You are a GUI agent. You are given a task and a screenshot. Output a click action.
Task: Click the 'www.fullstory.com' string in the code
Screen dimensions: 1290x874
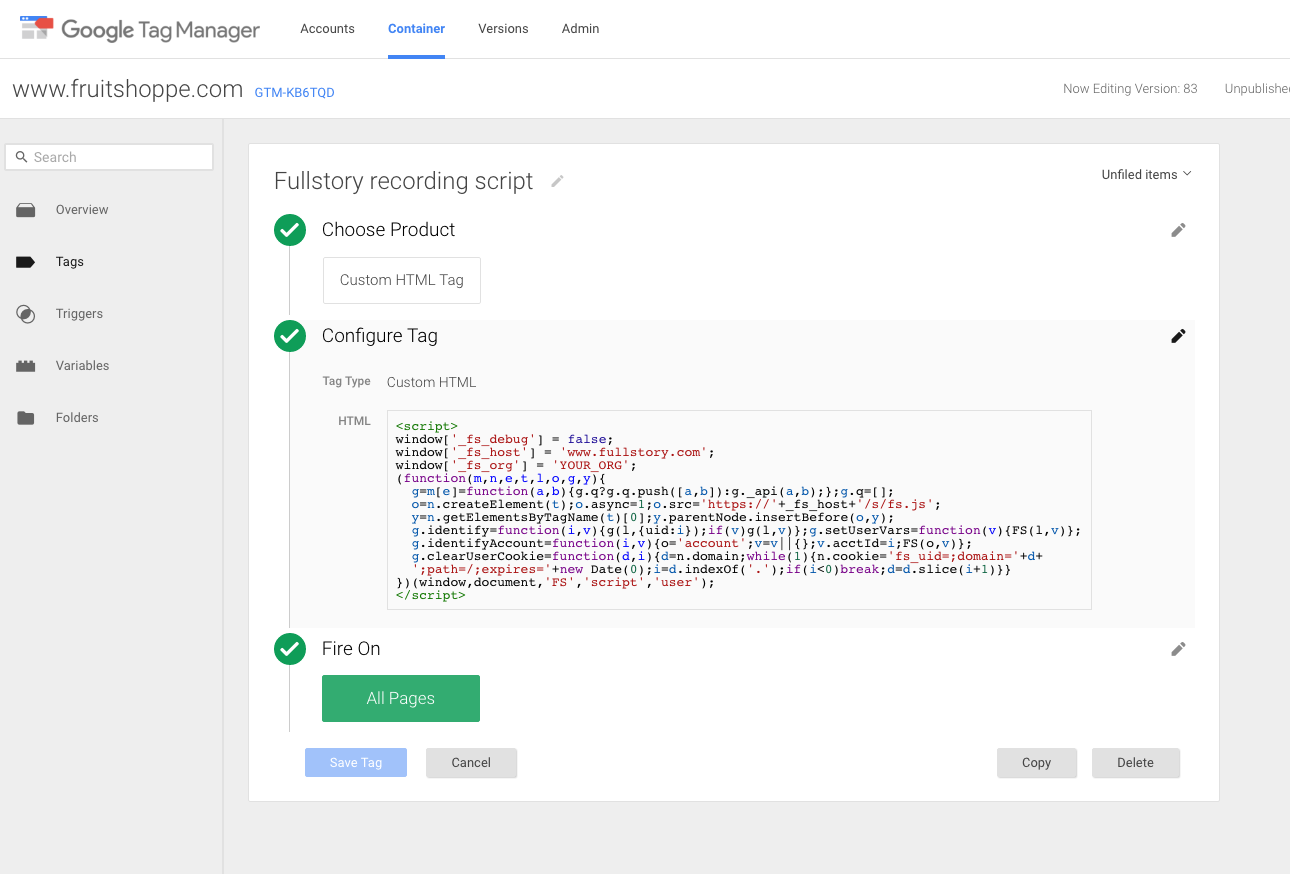[634, 452]
